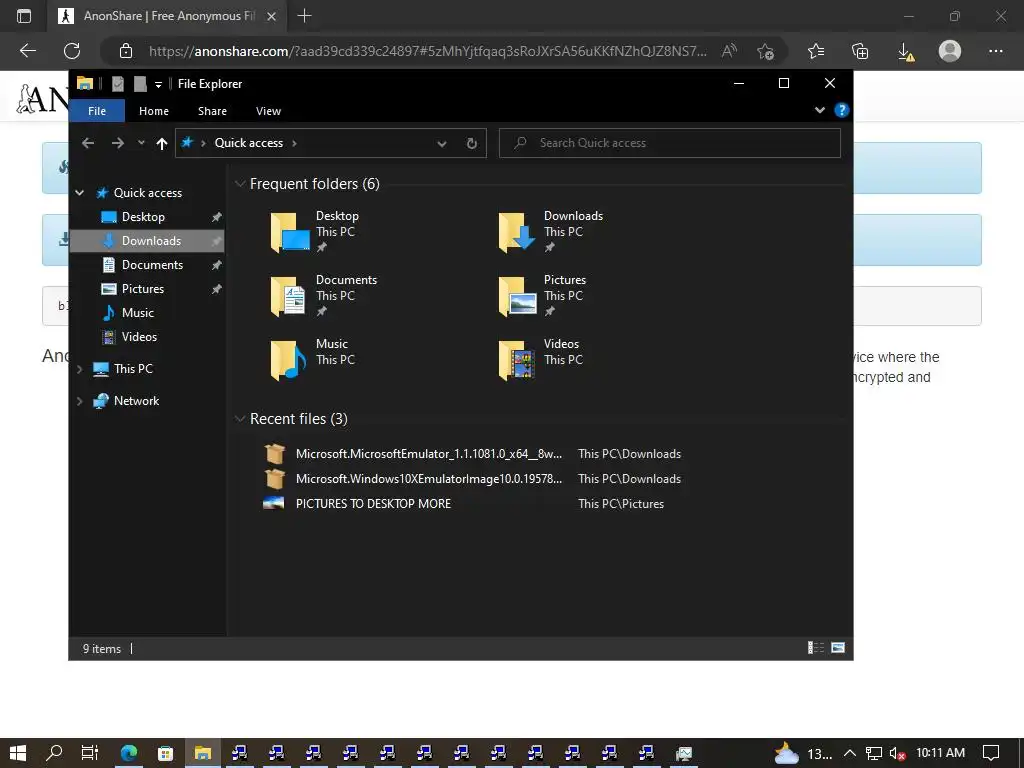
Task: Toggle Read aloud icon in Edge address bar
Action: click(729, 51)
